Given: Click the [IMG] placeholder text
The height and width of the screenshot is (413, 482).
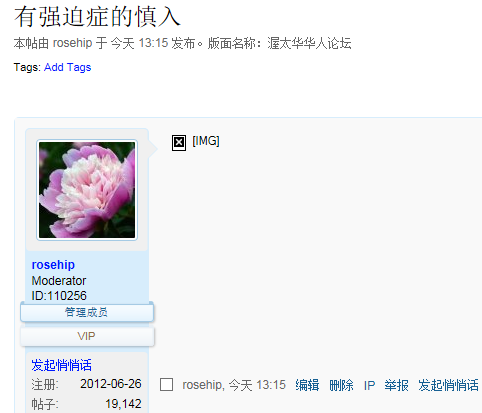Looking at the screenshot, I should click(x=206, y=141).
